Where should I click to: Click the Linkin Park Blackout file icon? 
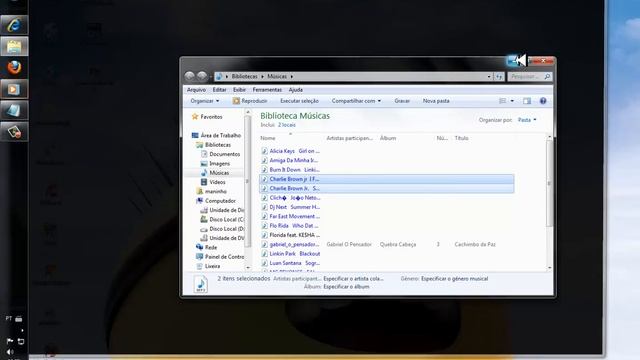coord(264,254)
